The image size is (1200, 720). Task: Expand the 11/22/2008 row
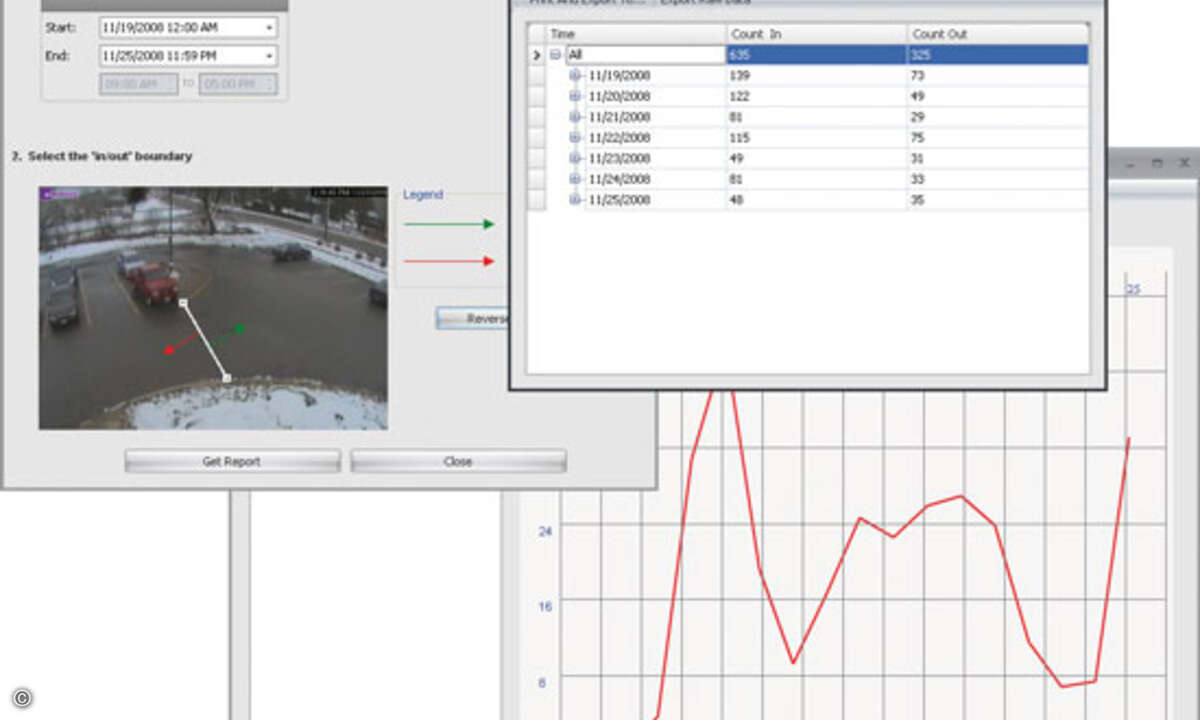click(575, 138)
